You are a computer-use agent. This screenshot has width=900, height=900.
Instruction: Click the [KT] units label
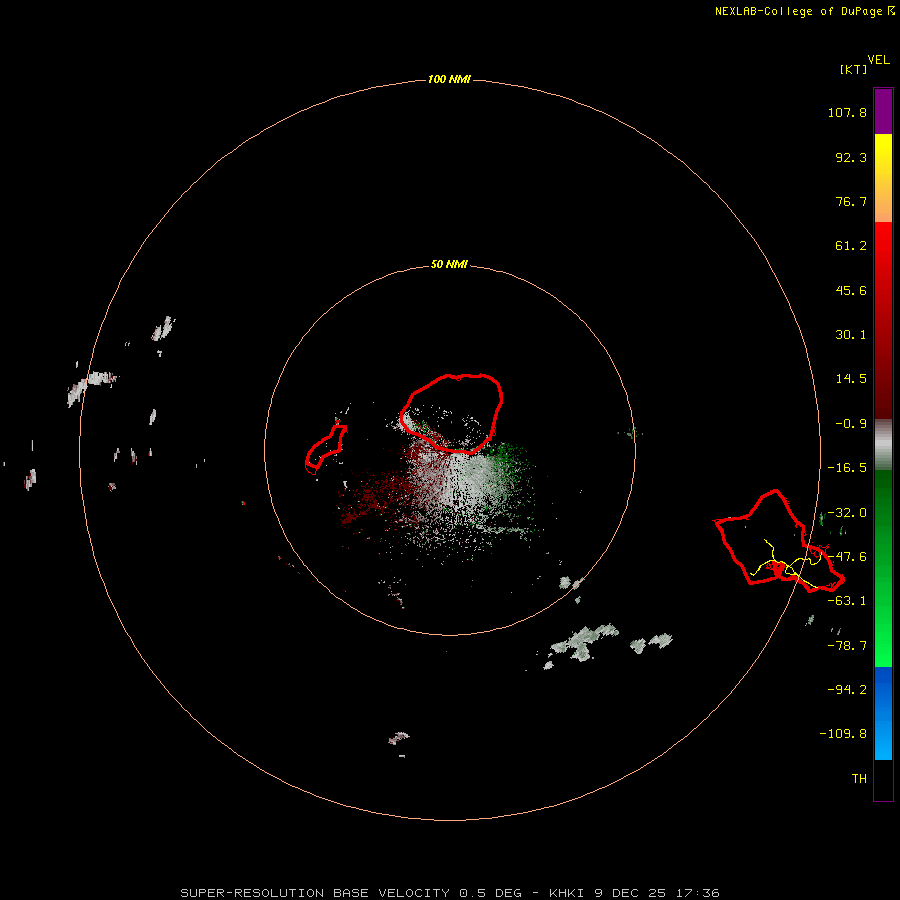click(x=854, y=69)
